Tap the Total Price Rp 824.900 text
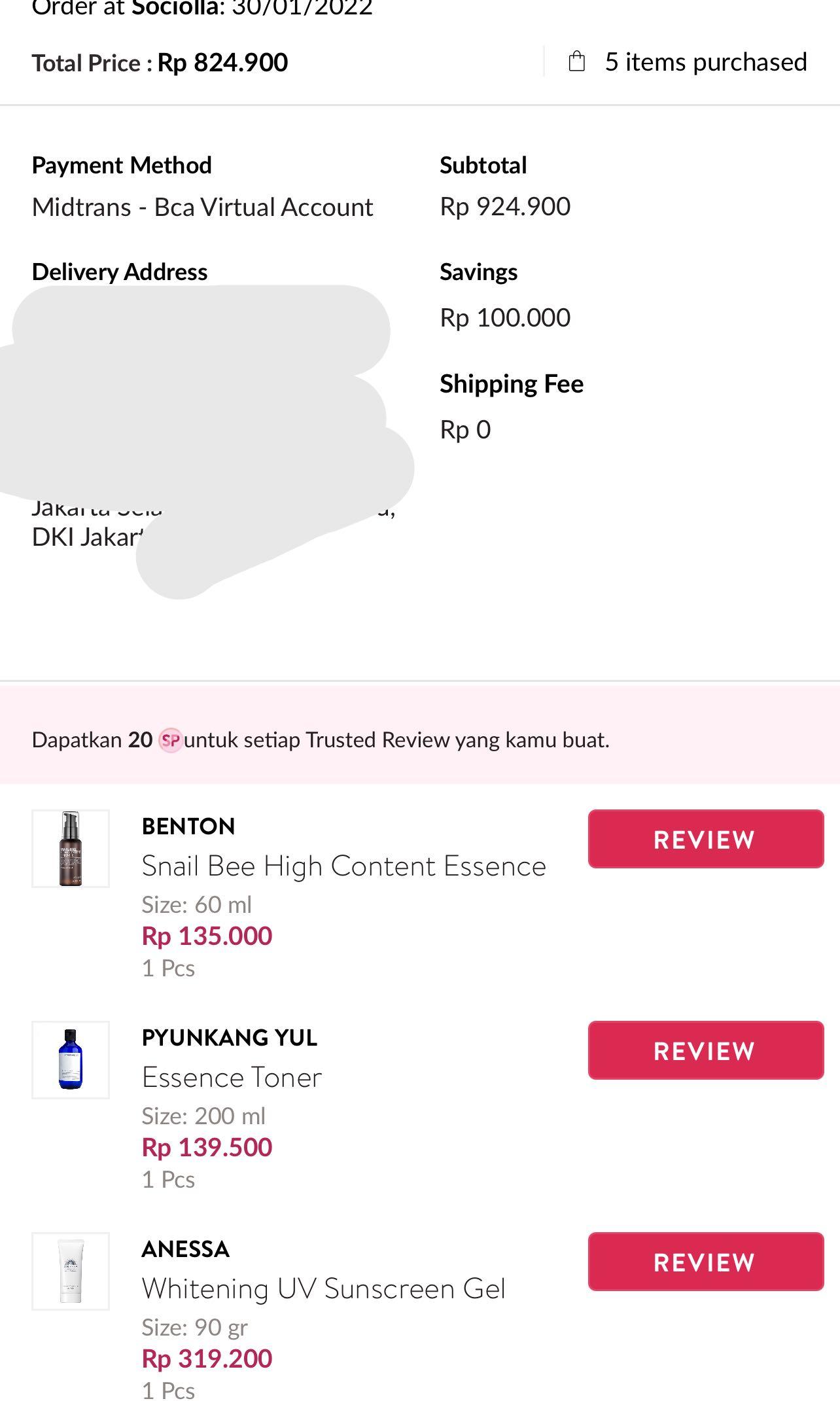840x1401 pixels. point(160,63)
